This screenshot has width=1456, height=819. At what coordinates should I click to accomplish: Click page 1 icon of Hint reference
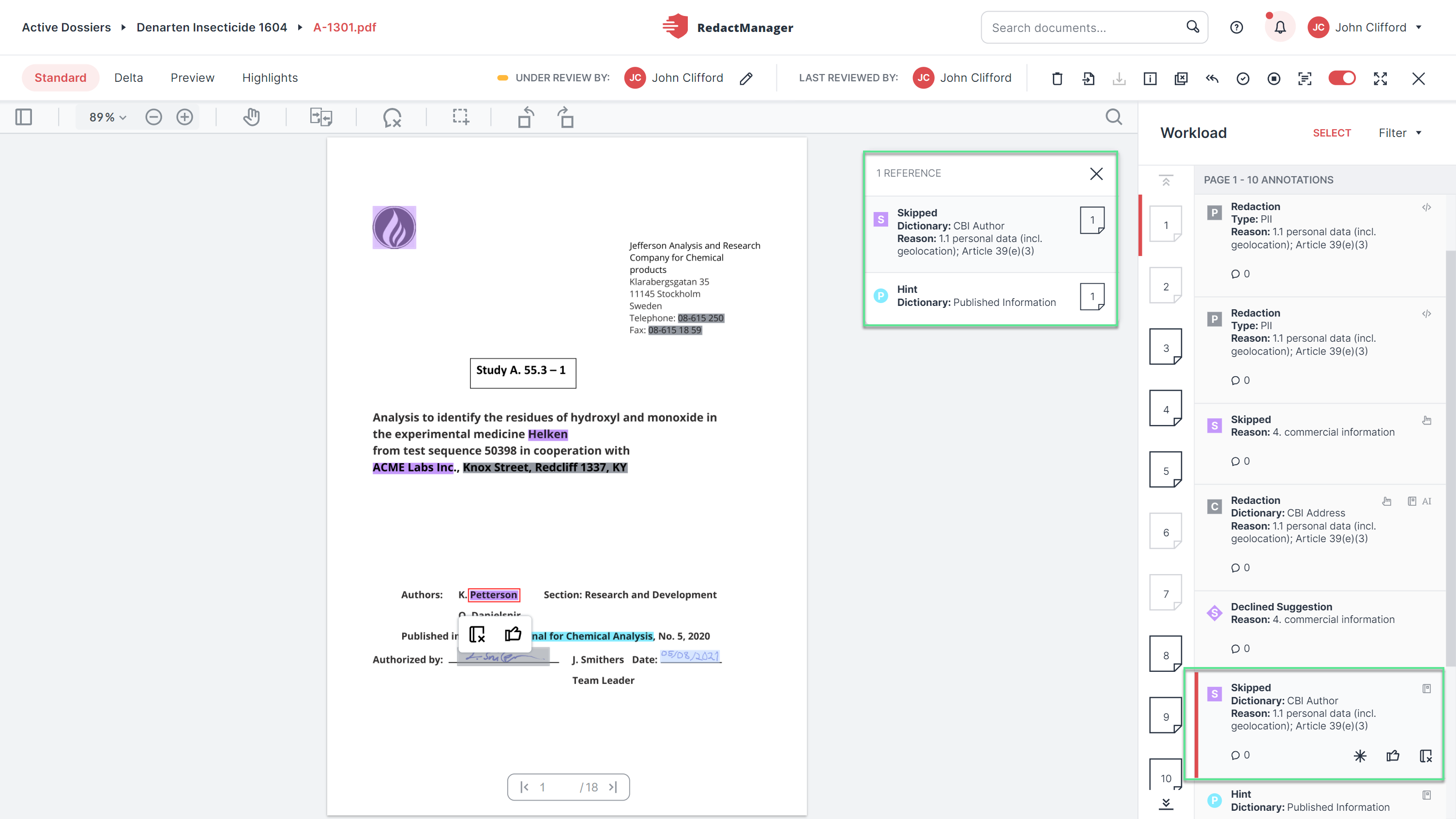(1092, 296)
